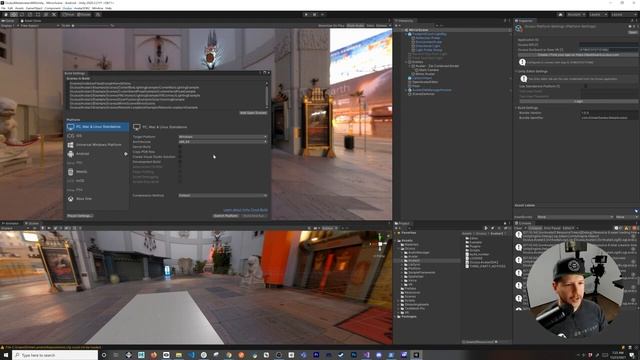Screen dimensions: 640x360
Task: Toggle Maximize On Play in Game view
Action: tap(331, 25)
